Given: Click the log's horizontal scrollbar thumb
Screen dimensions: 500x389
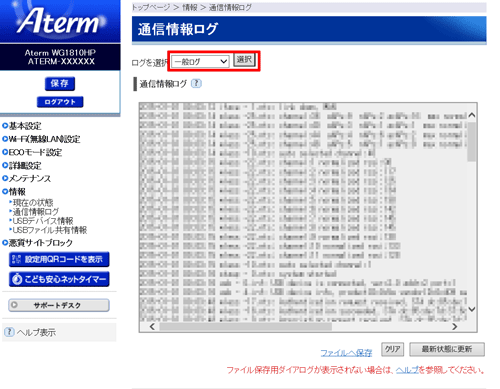Looking at the screenshot, I should pos(245,327).
